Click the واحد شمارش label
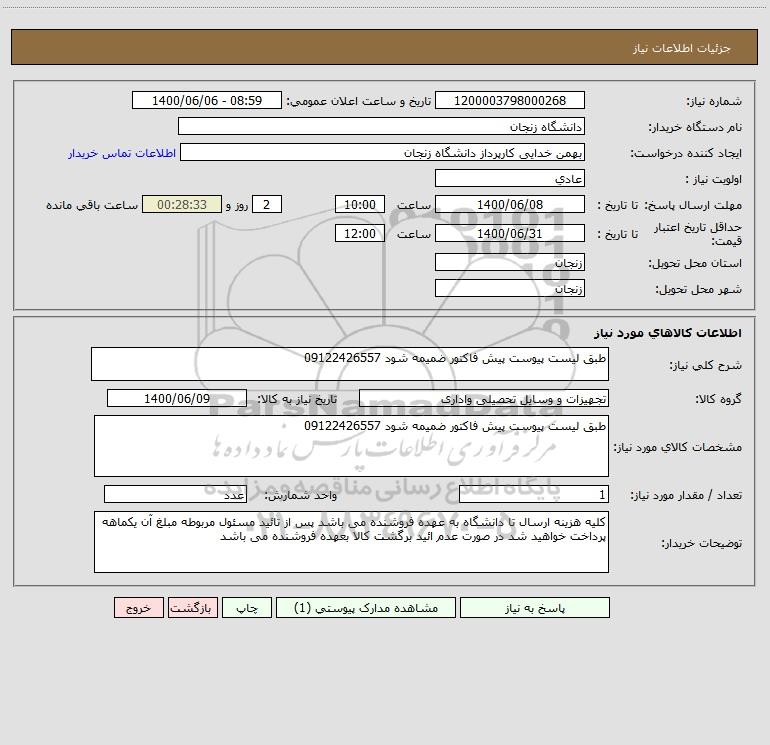Viewport: 770px width, 745px height. (x=301, y=495)
